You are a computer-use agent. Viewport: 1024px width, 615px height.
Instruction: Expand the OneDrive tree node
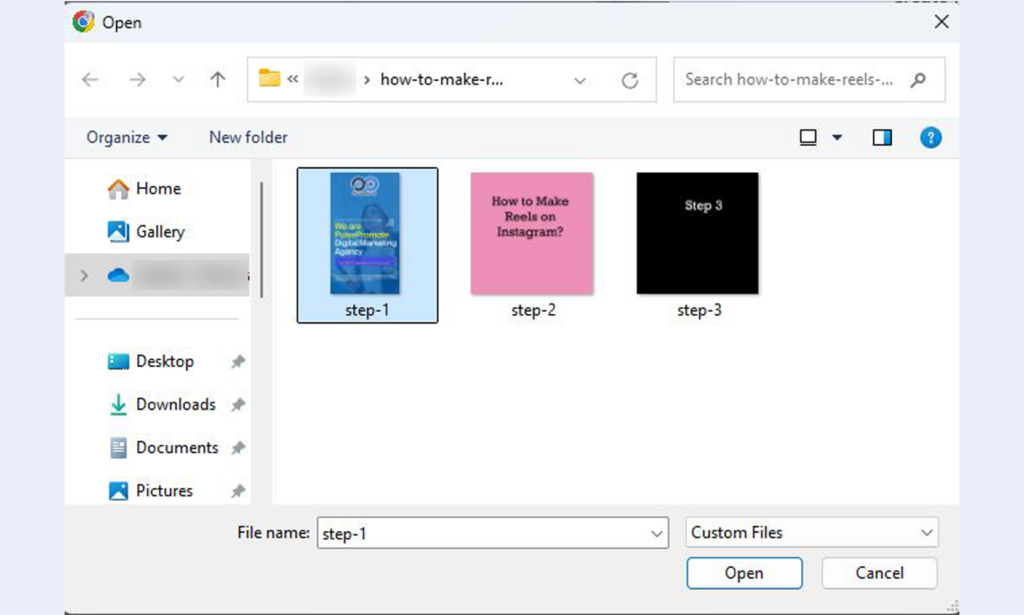pos(84,275)
